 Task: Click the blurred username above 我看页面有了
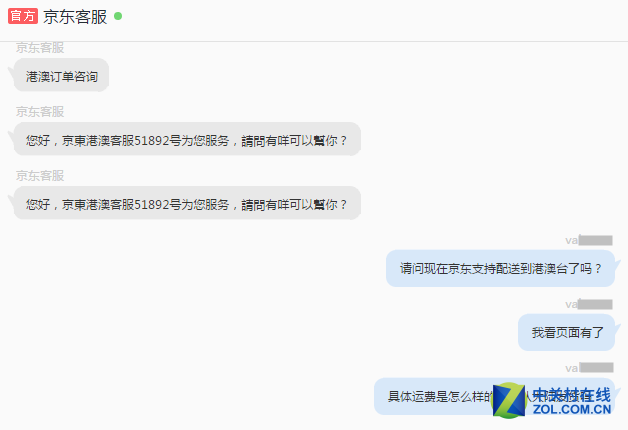pyautogui.click(x=589, y=304)
